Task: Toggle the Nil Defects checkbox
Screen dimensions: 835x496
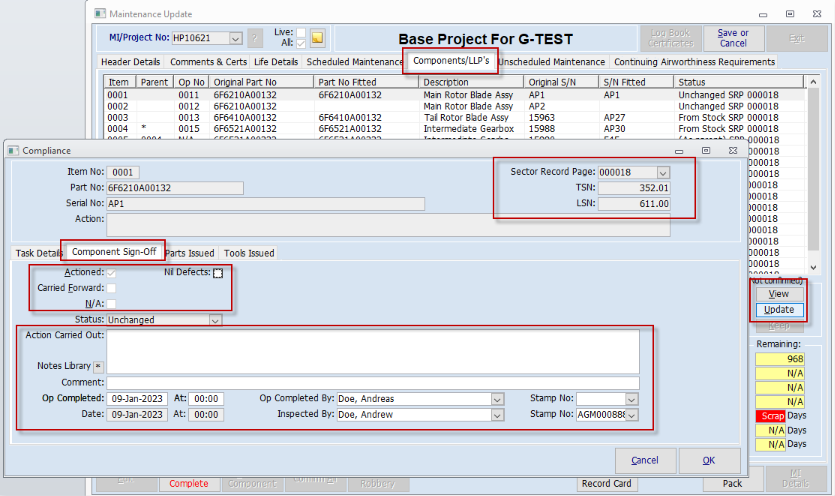Action: (x=218, y=273)
